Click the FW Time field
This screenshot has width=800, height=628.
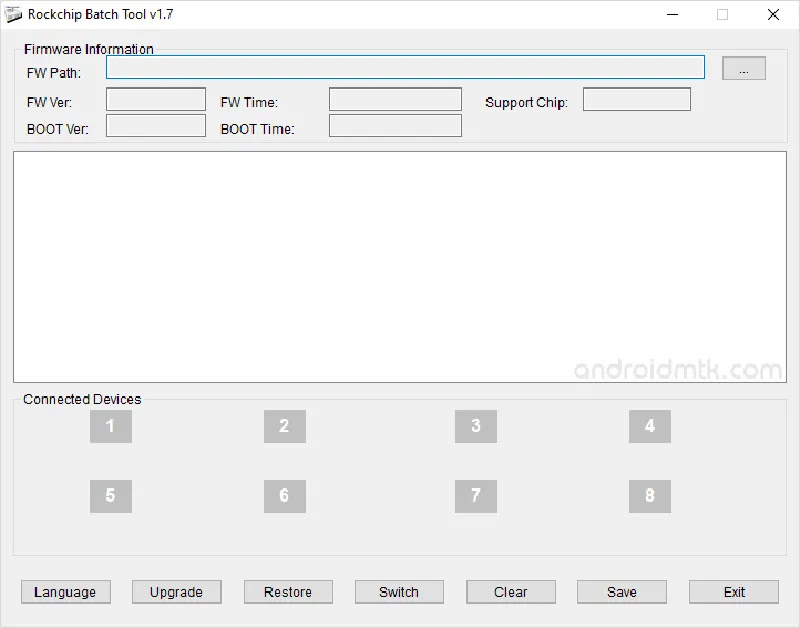point(395,99)
